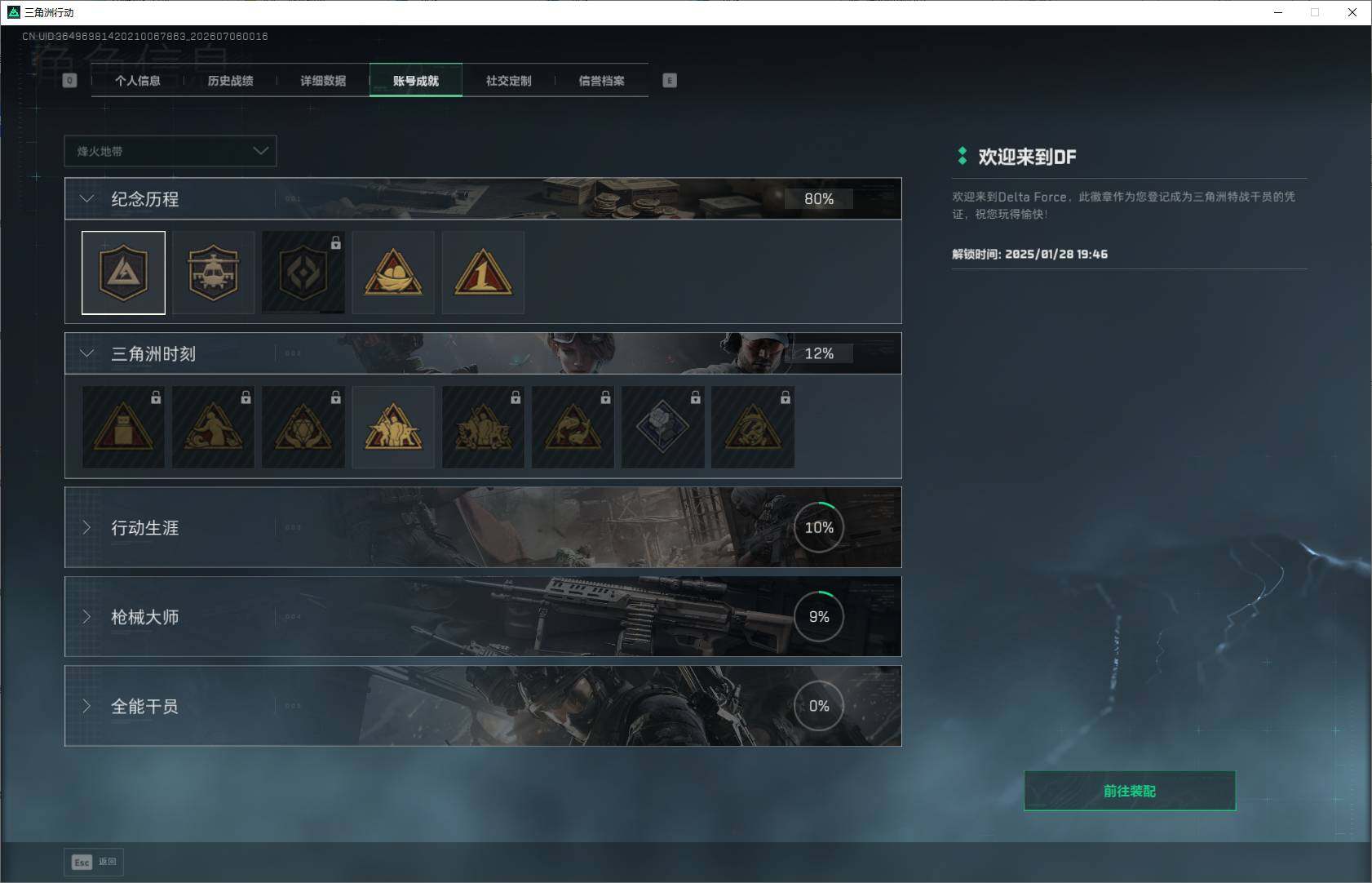Viewport: 1372px width, 883px height.
Task: Select the third locked badge in 三角洲时刻
Action: [x=303, y=427]
